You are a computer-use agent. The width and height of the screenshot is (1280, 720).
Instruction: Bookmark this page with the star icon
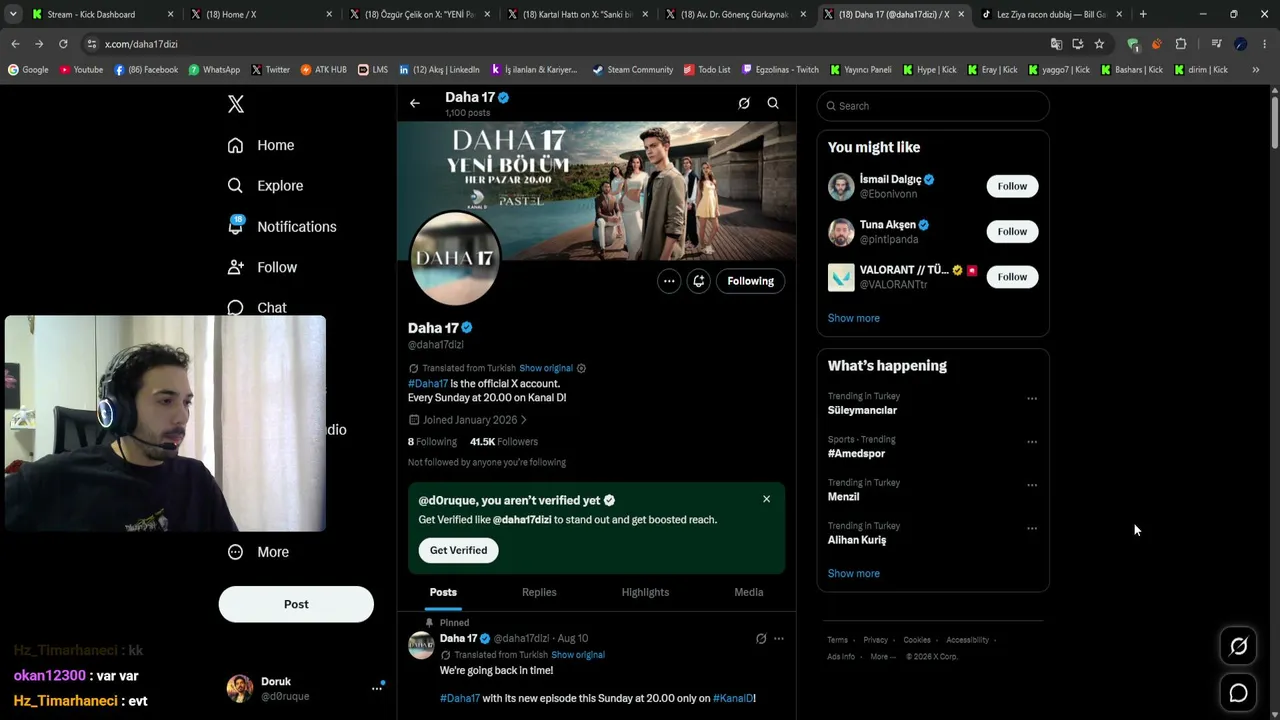[x=1099, y=44]
